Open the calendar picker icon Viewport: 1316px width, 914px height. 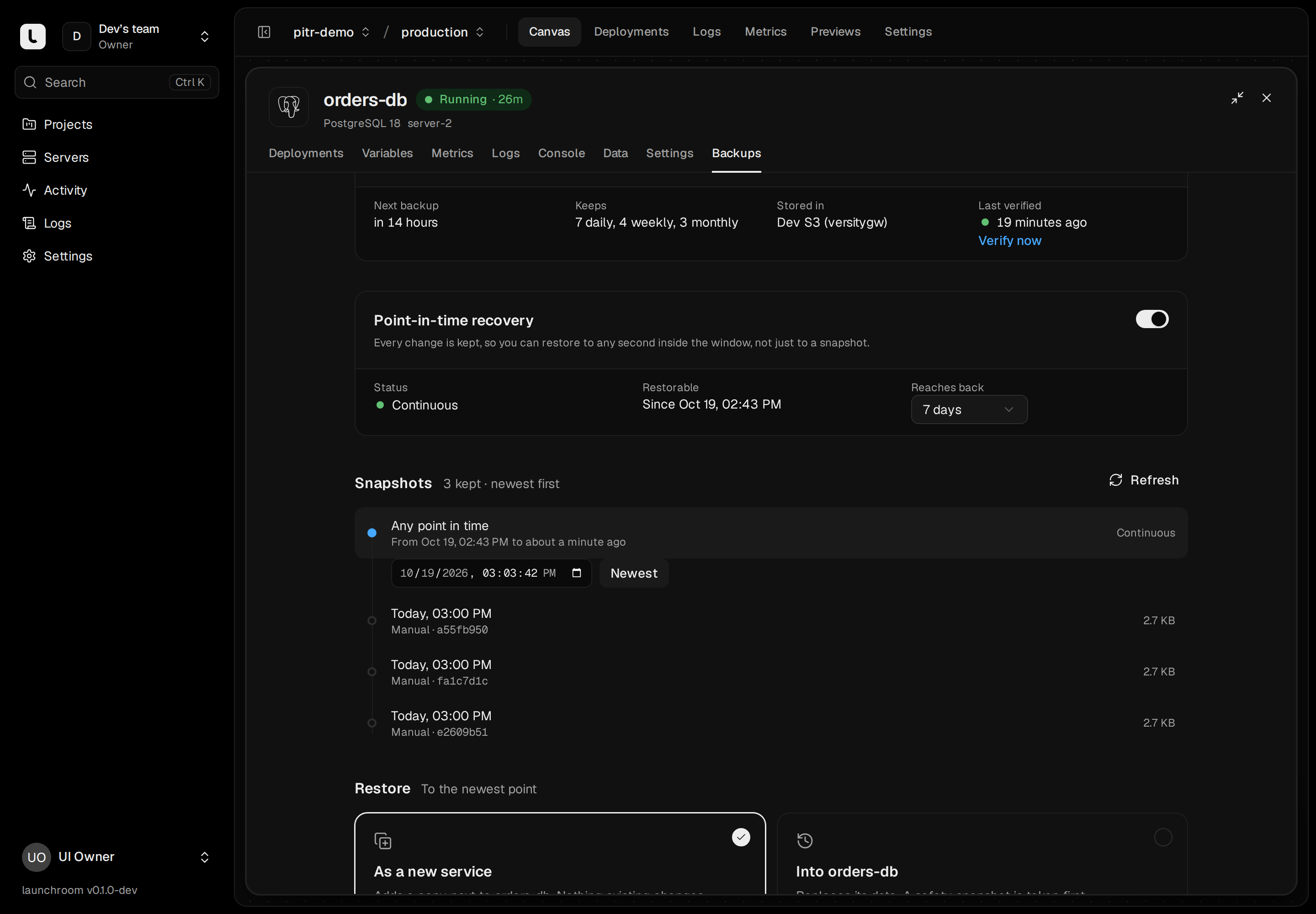click(x=577, y=573)
